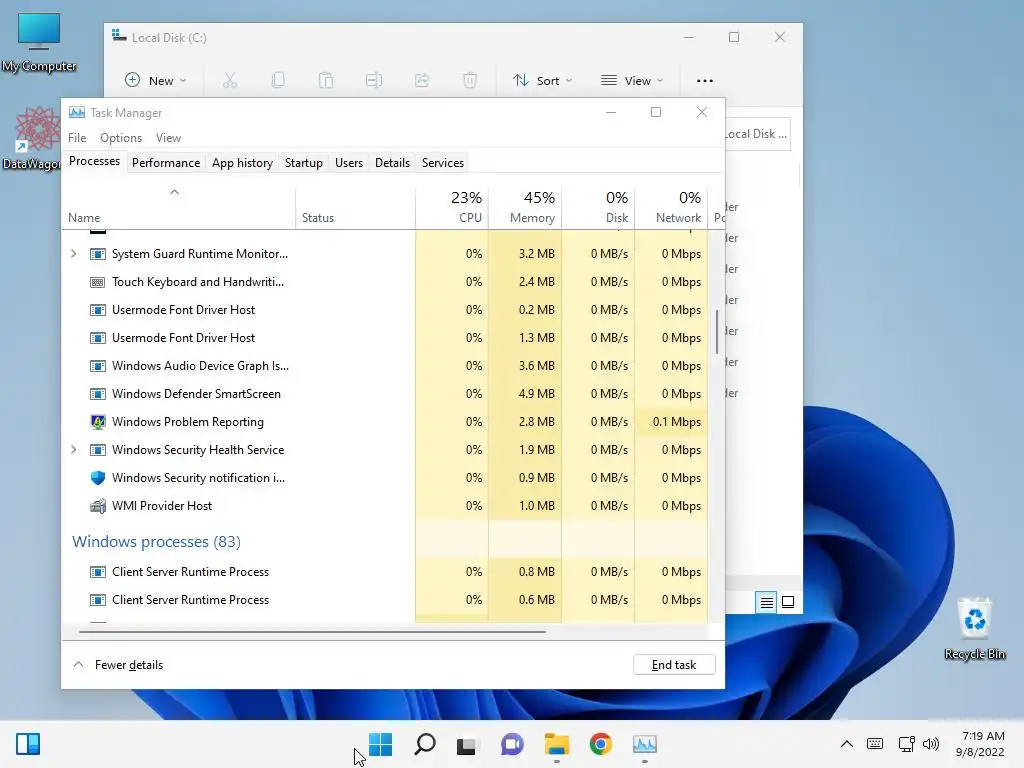Screen dimensions: 1024x768
Task: Click the Share icon in File Explorer toolbar
Action: coord(422,80)
